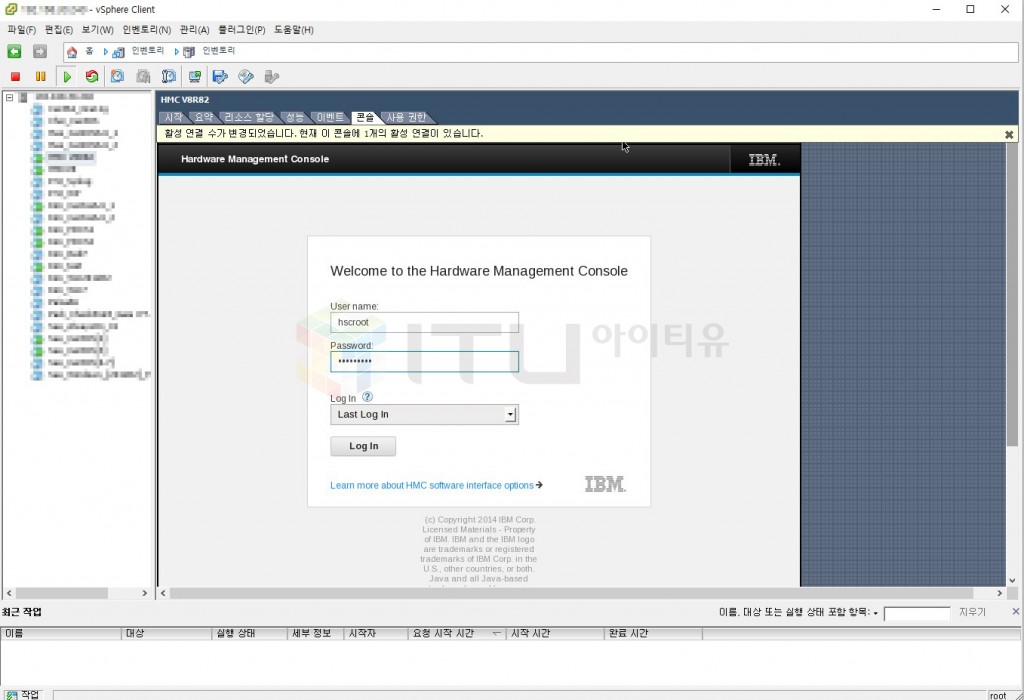Click the Home icon in navigation bar
Viewport: 1024px width, 700px height.
click(x=72, y=51)
